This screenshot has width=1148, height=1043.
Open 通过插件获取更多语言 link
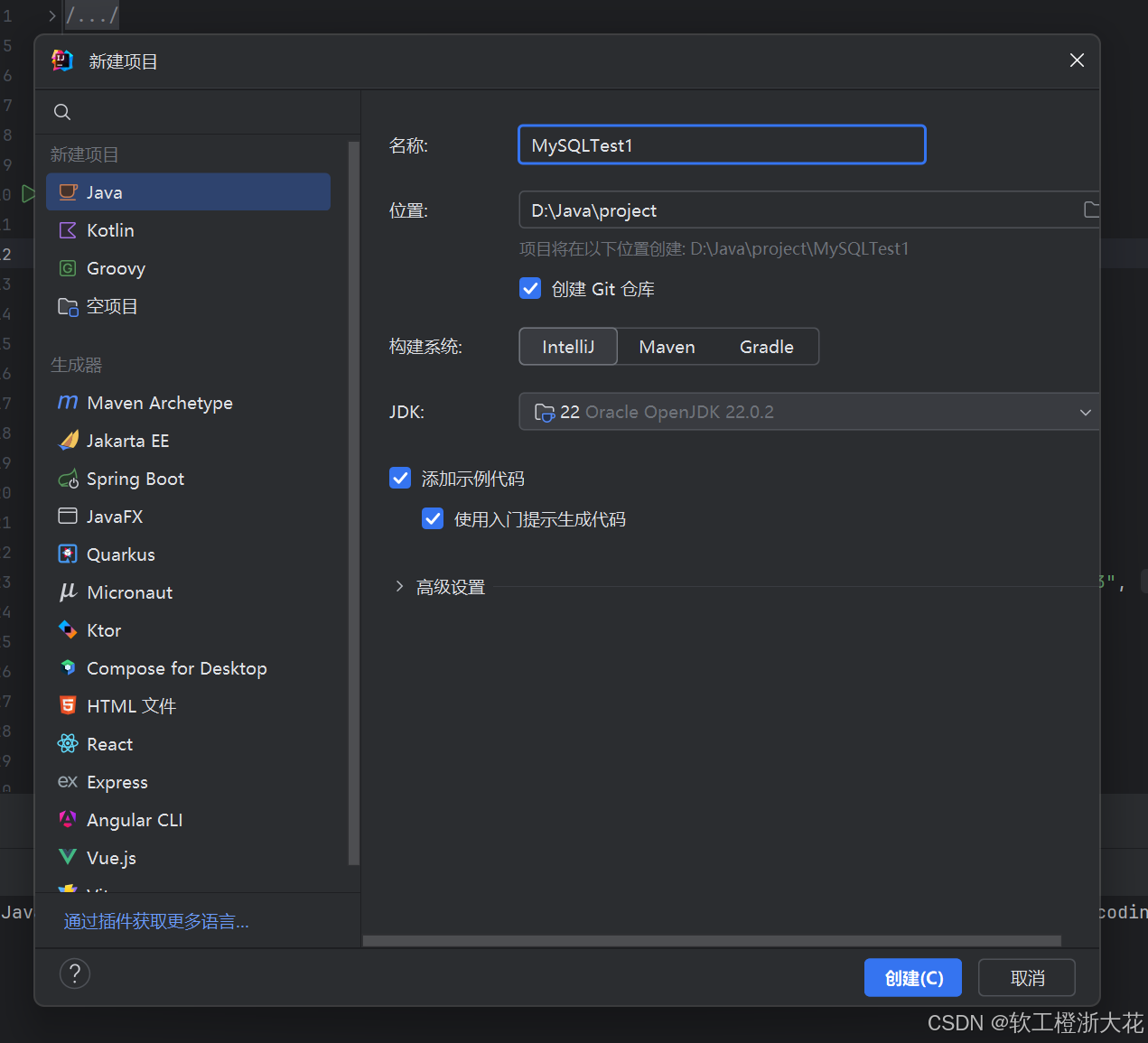tap(156, 922)
